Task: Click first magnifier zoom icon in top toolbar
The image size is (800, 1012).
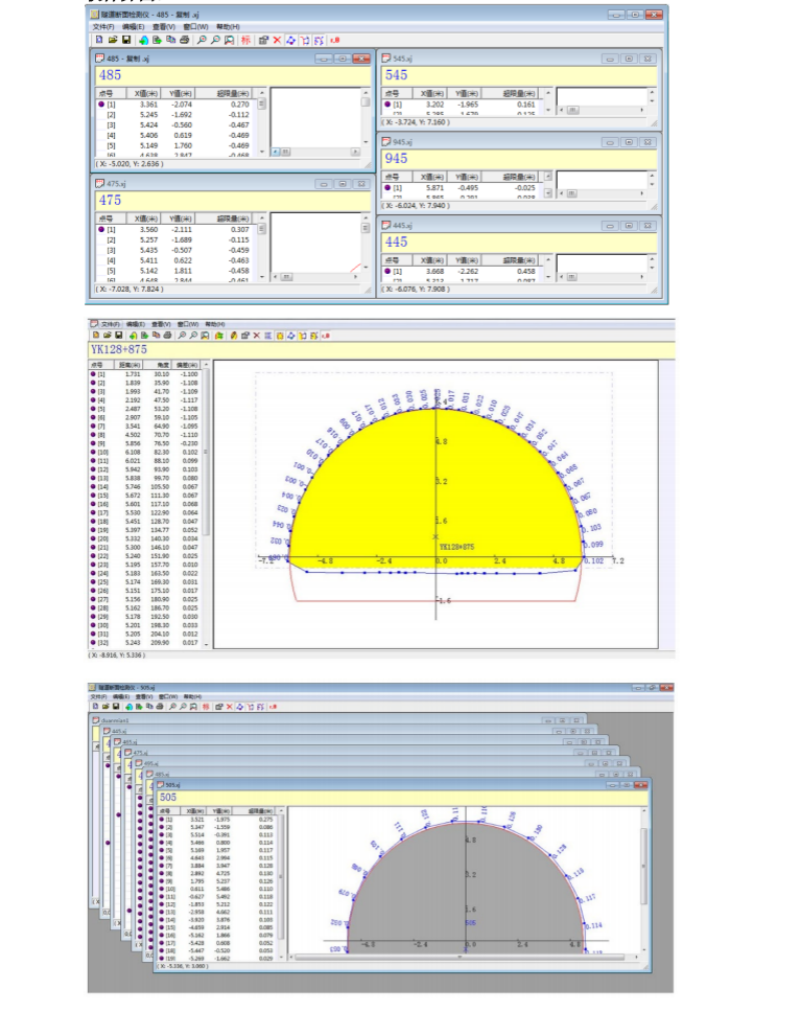Action: [202, 40]
